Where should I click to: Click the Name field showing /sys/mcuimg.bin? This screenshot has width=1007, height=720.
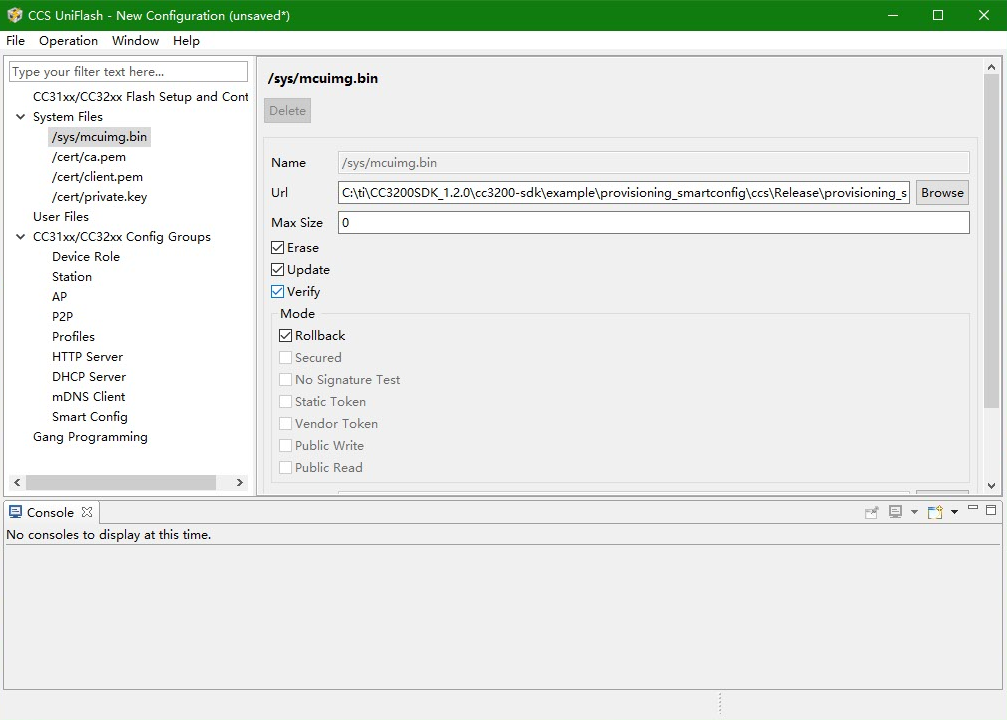pyautogui.click(x=653, y=162)
